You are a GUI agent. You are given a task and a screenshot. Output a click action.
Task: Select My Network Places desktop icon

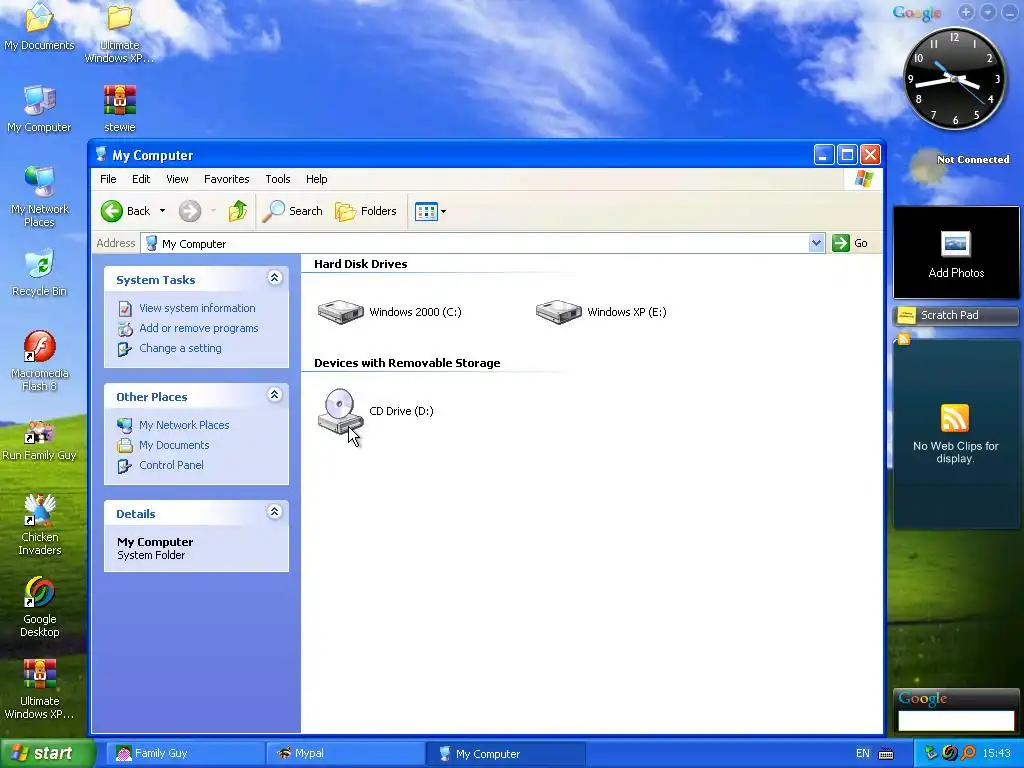(x=39, y=197)
